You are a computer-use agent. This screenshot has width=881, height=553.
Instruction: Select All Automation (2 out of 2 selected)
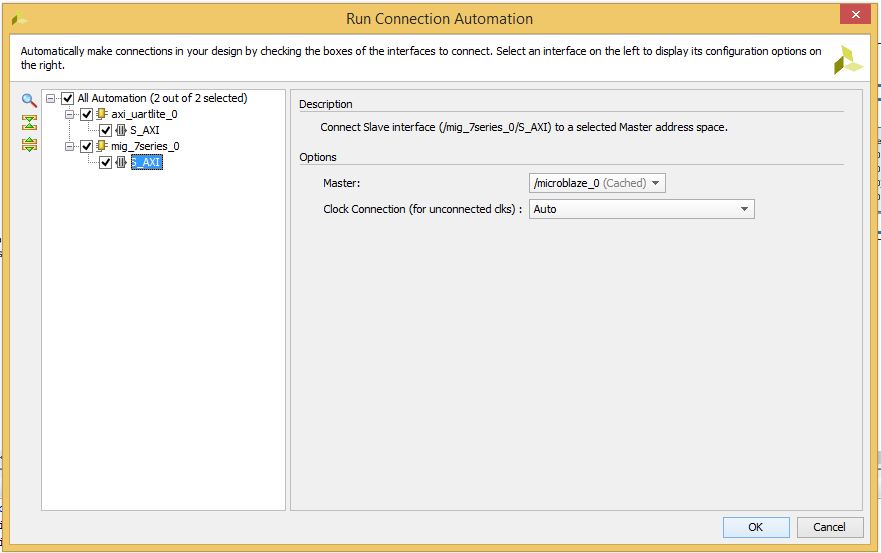[x=162, y=98]
